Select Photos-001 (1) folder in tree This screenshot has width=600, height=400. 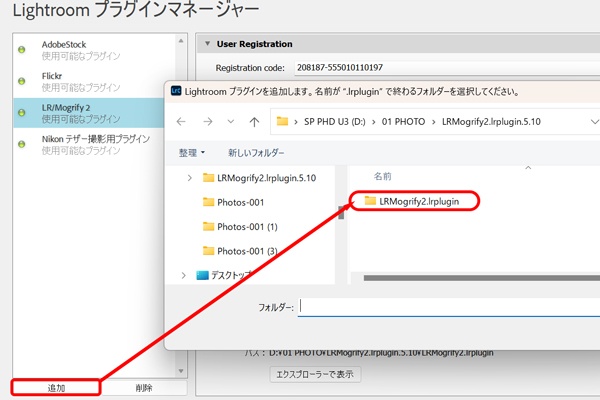(240, 227)
